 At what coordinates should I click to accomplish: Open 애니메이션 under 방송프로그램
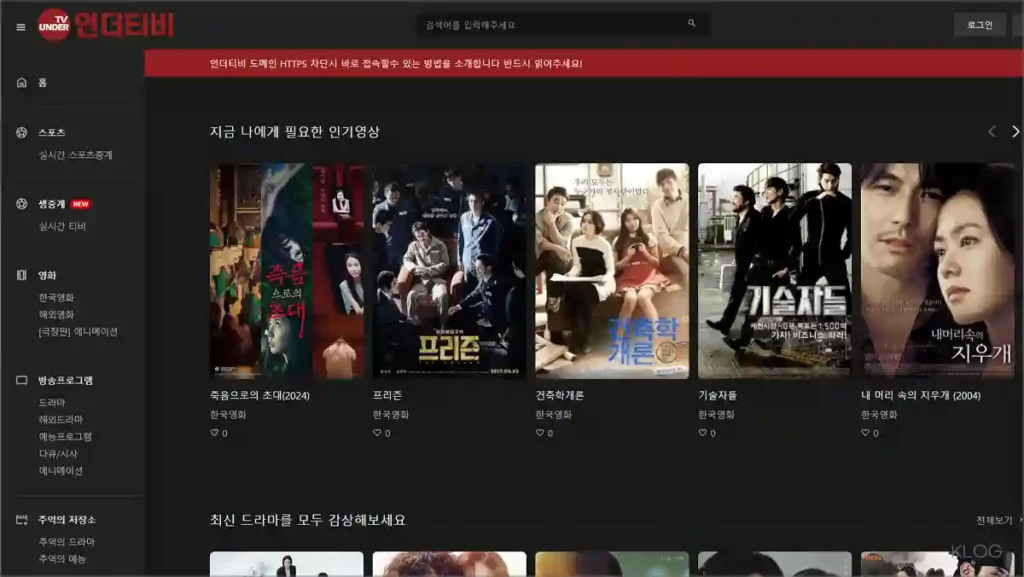point(61,471)
